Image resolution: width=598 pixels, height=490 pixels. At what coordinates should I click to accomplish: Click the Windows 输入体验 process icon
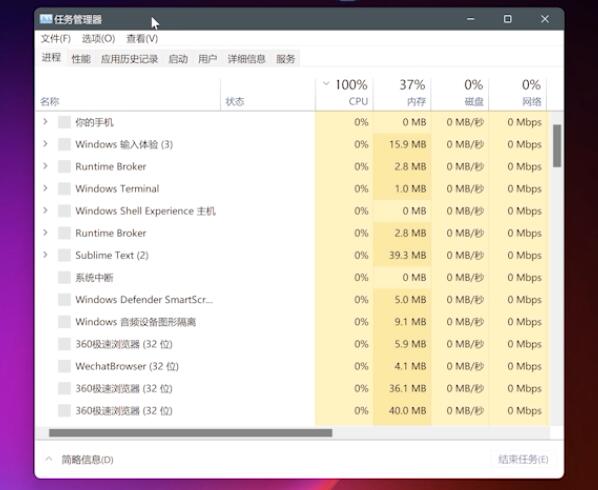[64, 145]
